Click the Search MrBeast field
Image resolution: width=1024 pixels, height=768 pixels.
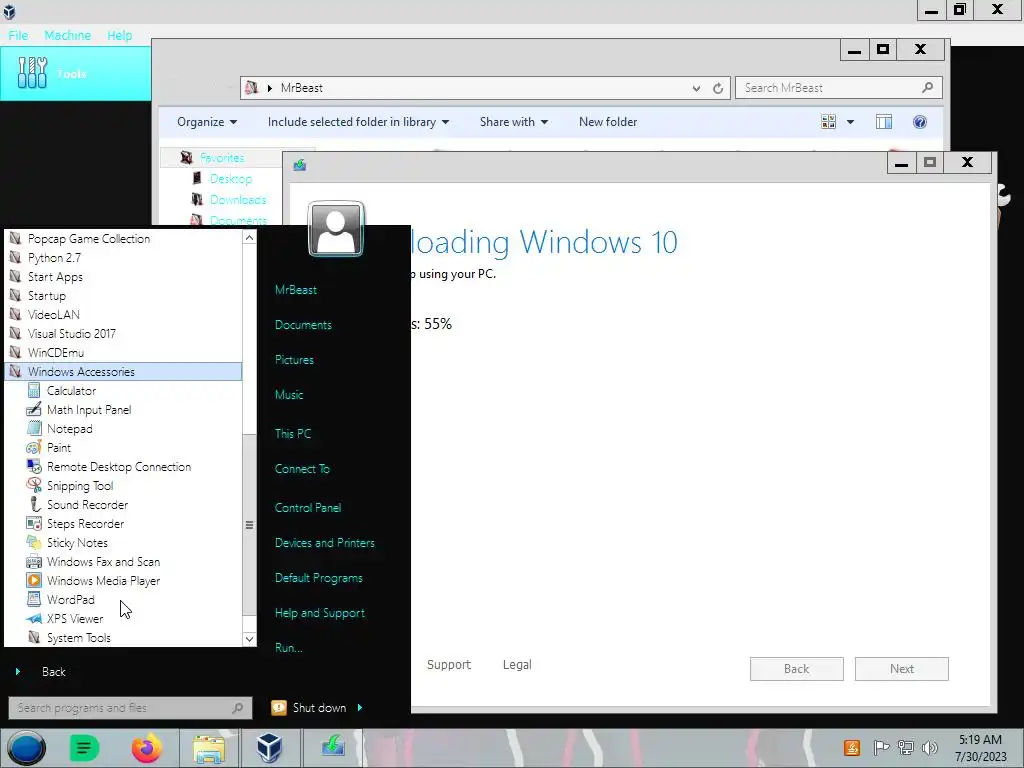pyautogui.click(x=839, y=88)
